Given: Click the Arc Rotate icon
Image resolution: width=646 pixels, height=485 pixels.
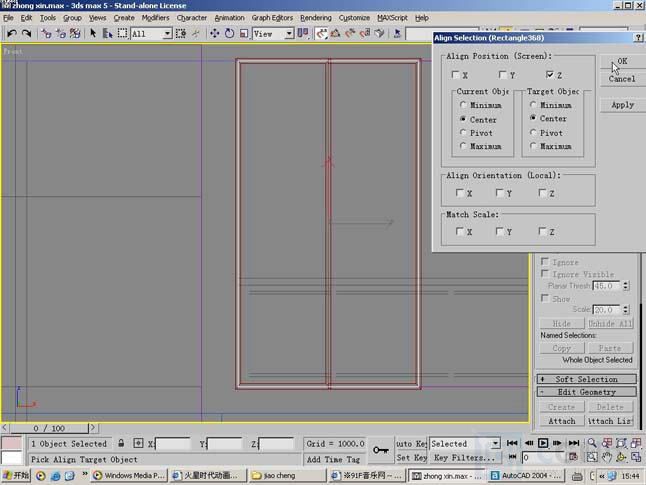Looking at the screenshot, I should coord(621,457).
